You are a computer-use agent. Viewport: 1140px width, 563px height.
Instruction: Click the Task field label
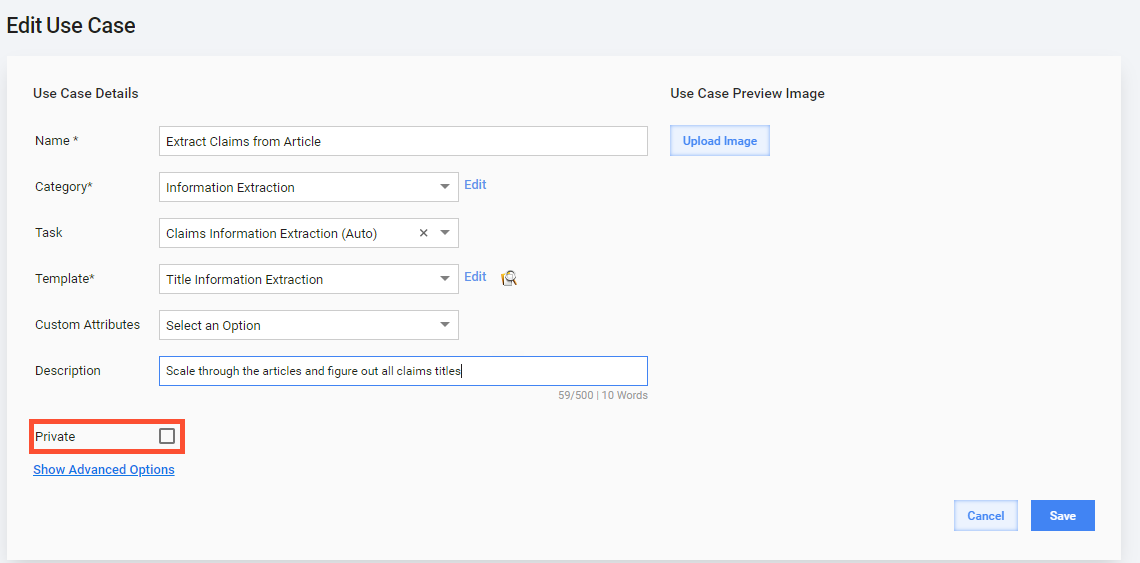pos(49,233)
